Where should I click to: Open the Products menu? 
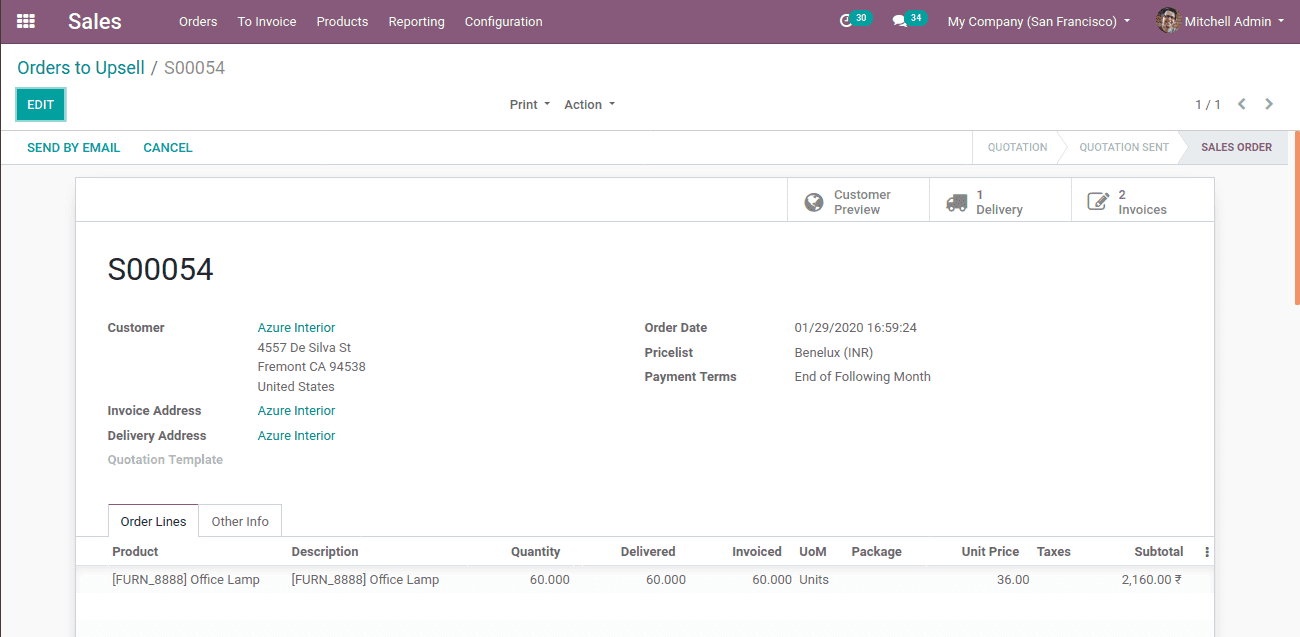342,21
